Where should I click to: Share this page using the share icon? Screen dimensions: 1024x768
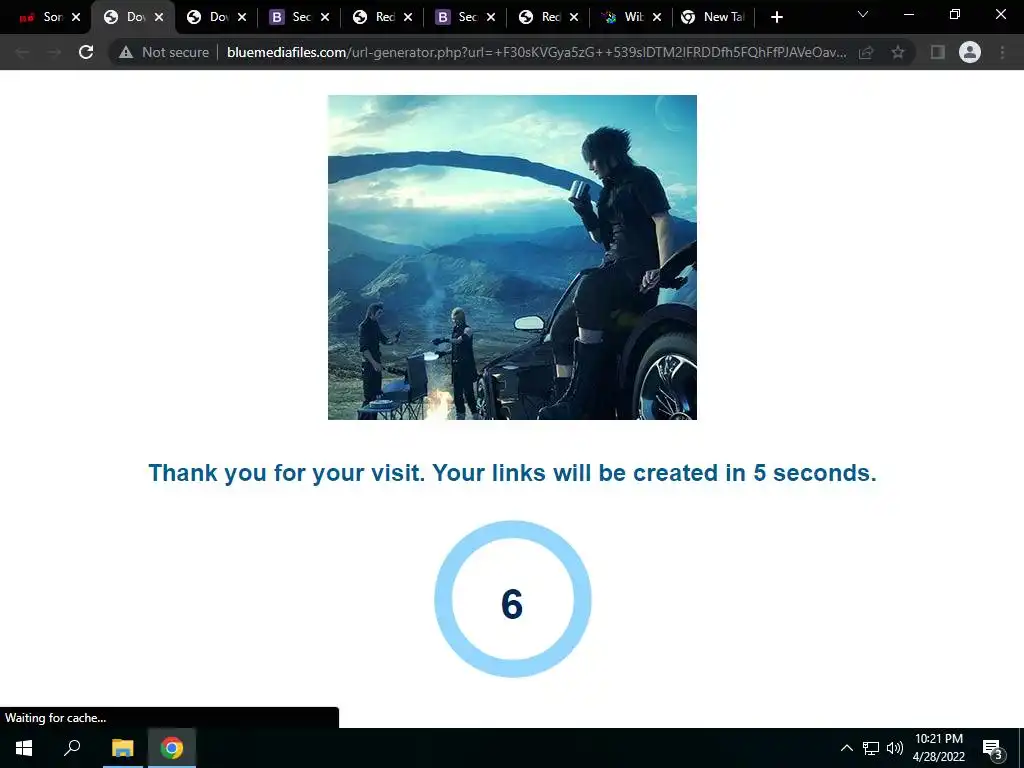click(866, 52)
